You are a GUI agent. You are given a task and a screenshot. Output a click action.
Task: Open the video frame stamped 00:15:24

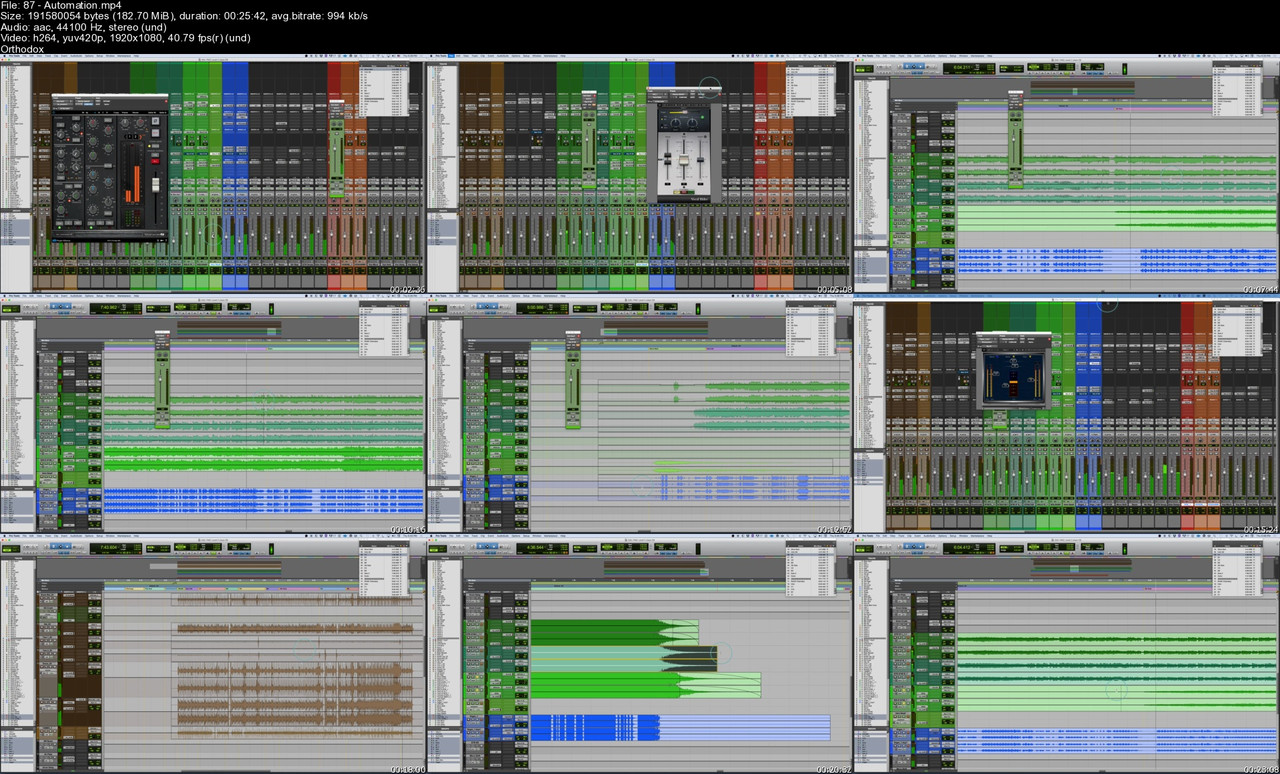coord(1066,414)
